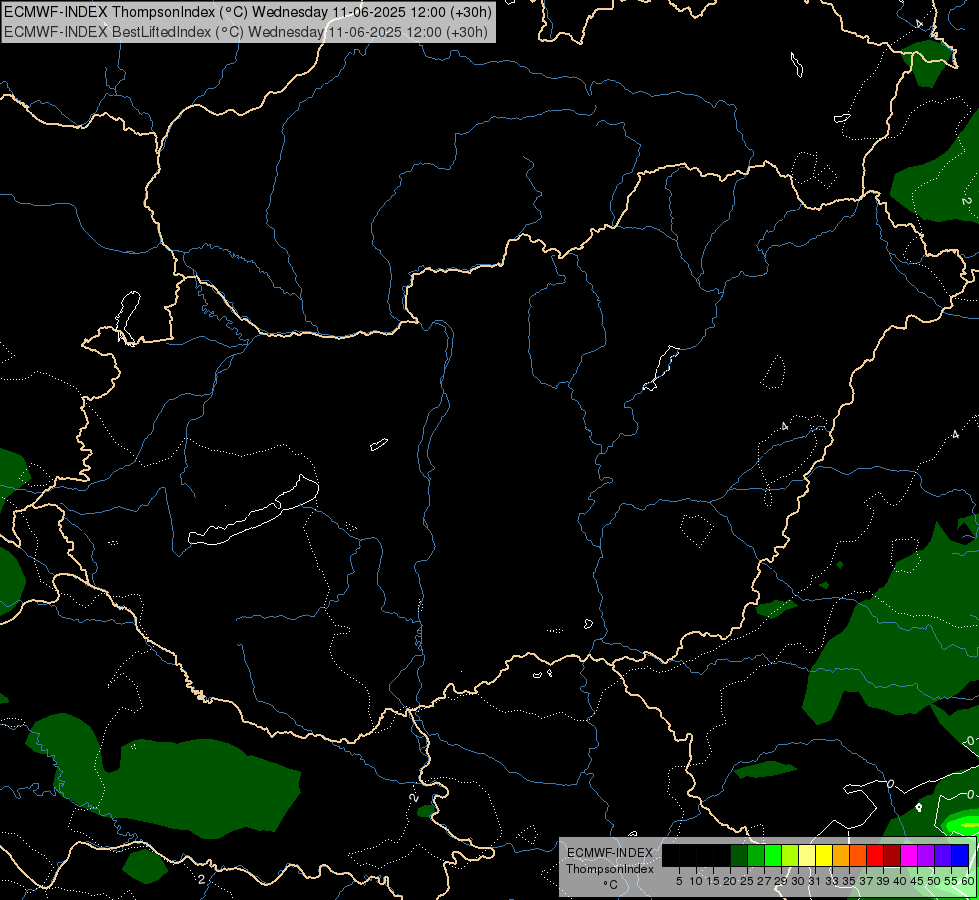Image resolution: width=979 pixels, height=900 pixels.
Task: Pick the purple 45–50 legend swatch
Action: (926, 855)
